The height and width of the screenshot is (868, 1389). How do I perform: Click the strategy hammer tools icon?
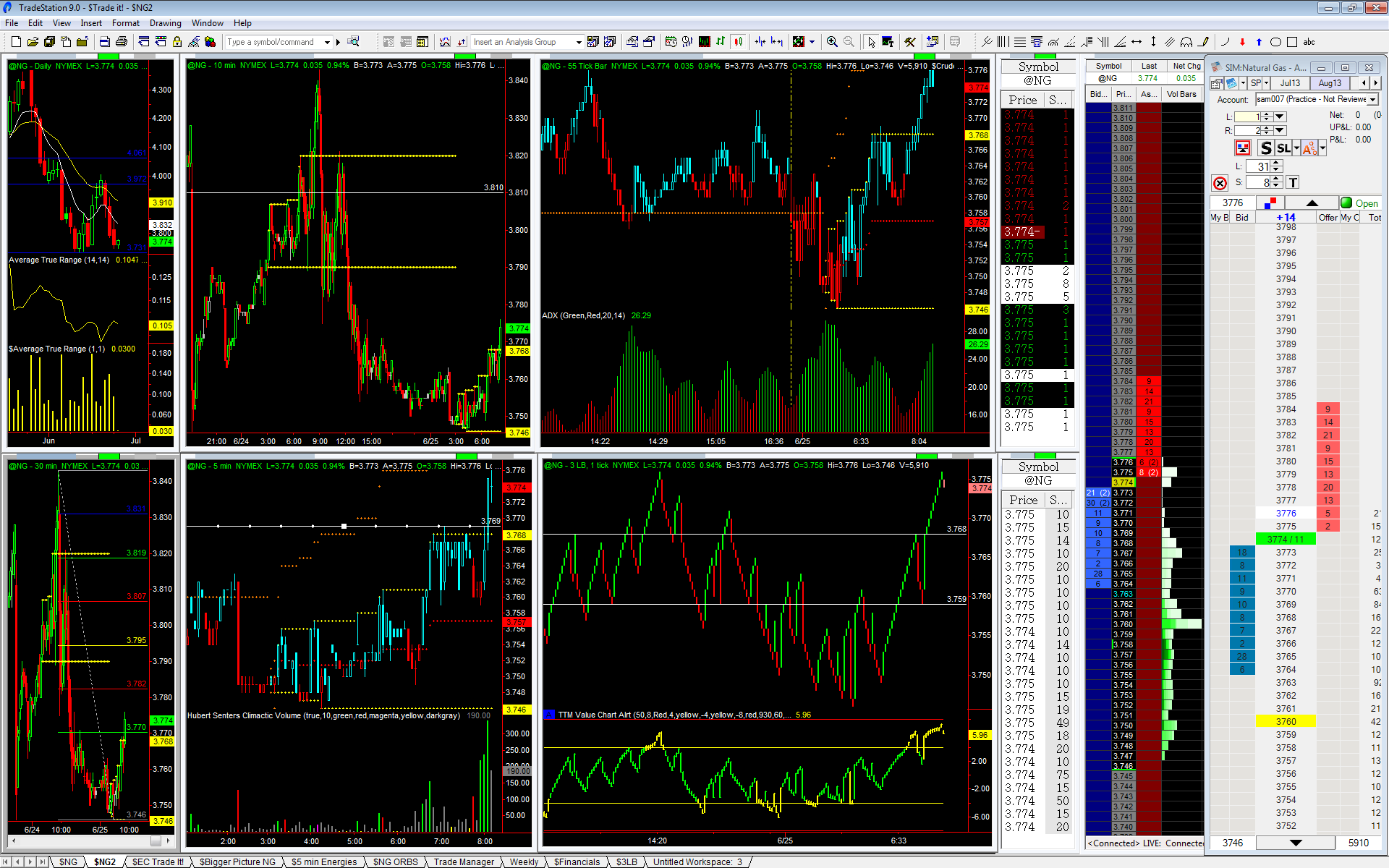[910, 42]
